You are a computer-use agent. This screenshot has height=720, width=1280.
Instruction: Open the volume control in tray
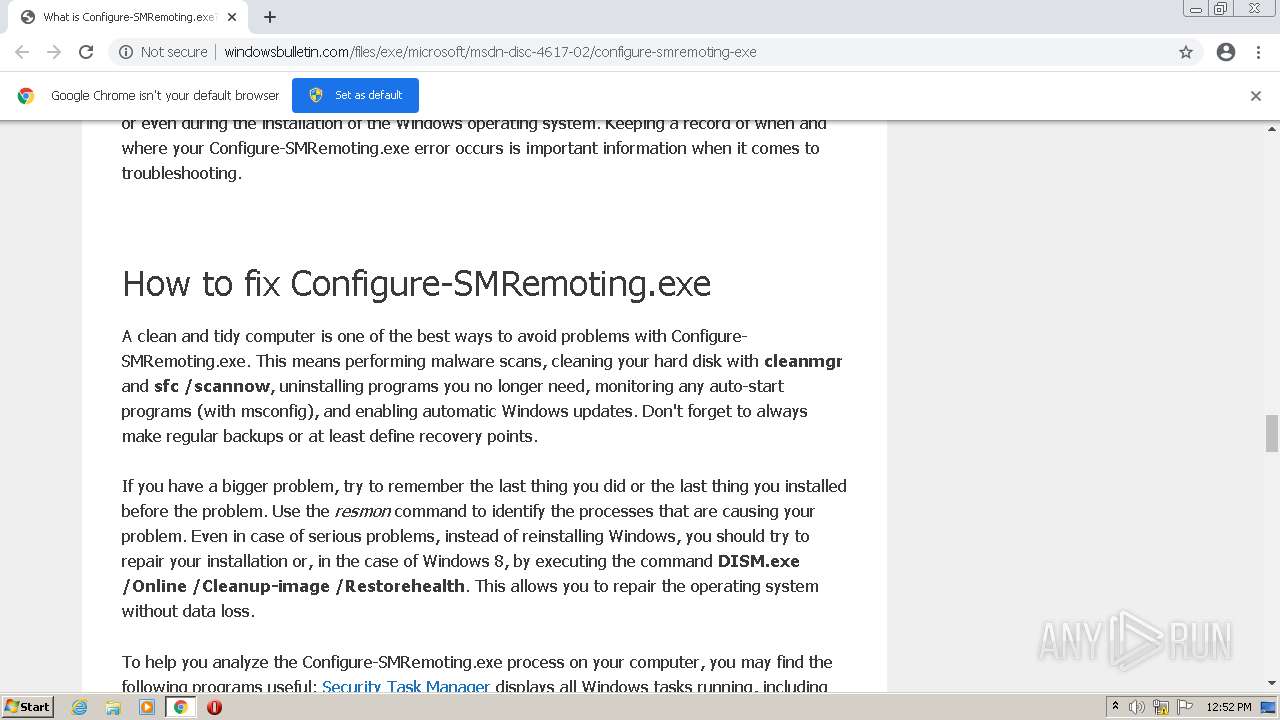(1137, 707)
